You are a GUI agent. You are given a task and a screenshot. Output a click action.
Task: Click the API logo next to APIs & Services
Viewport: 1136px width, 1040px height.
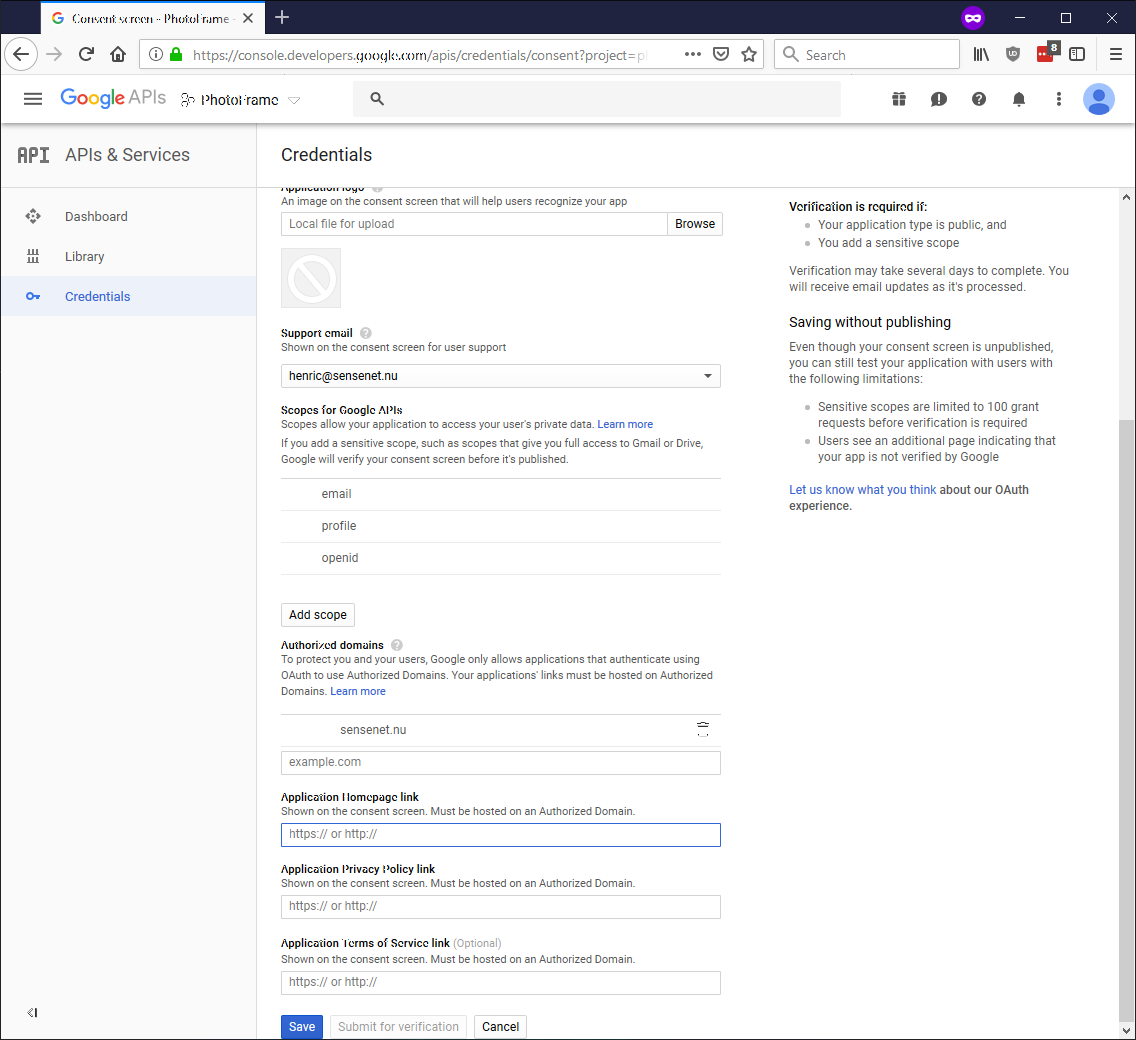33,155
